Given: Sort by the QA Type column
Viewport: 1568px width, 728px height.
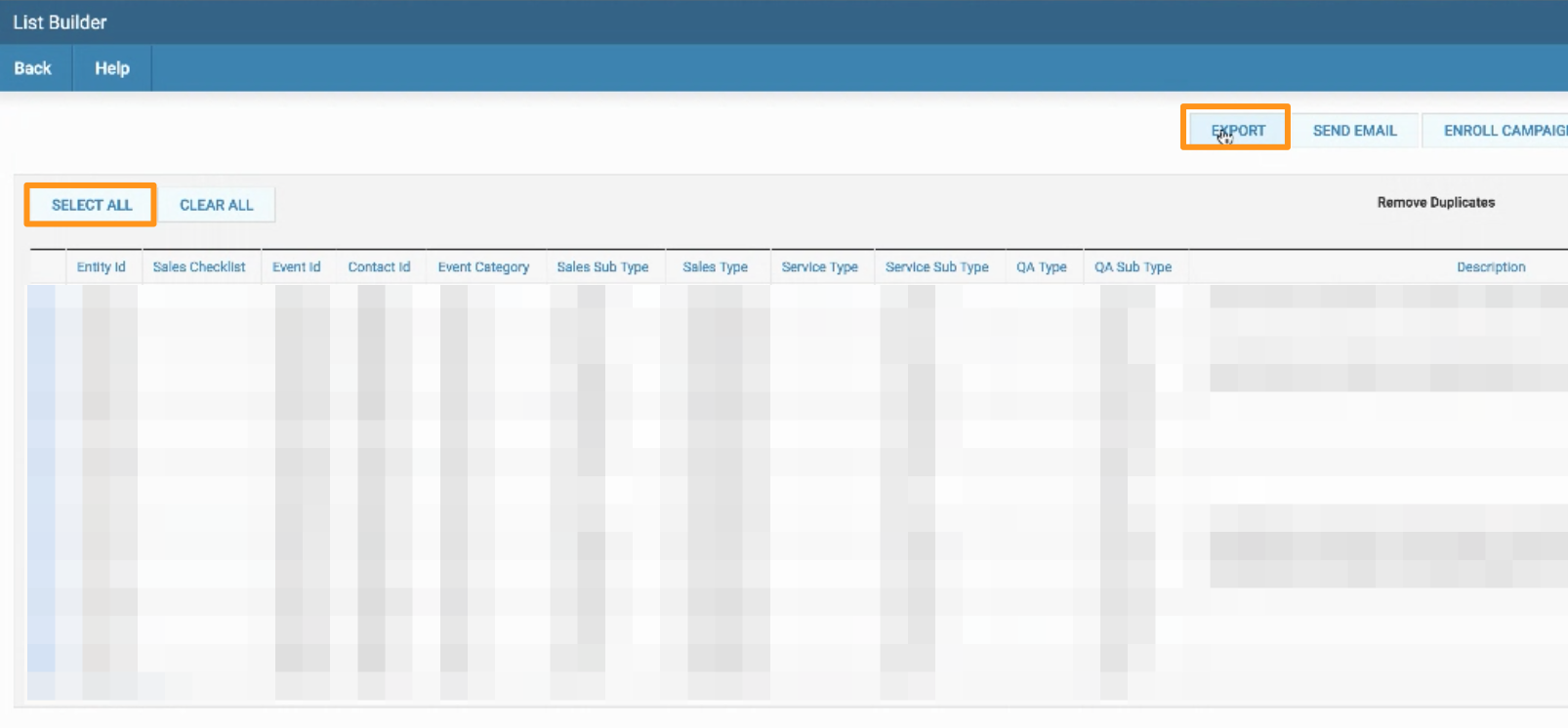Looking at the screenshot, I should [1041, 266].
